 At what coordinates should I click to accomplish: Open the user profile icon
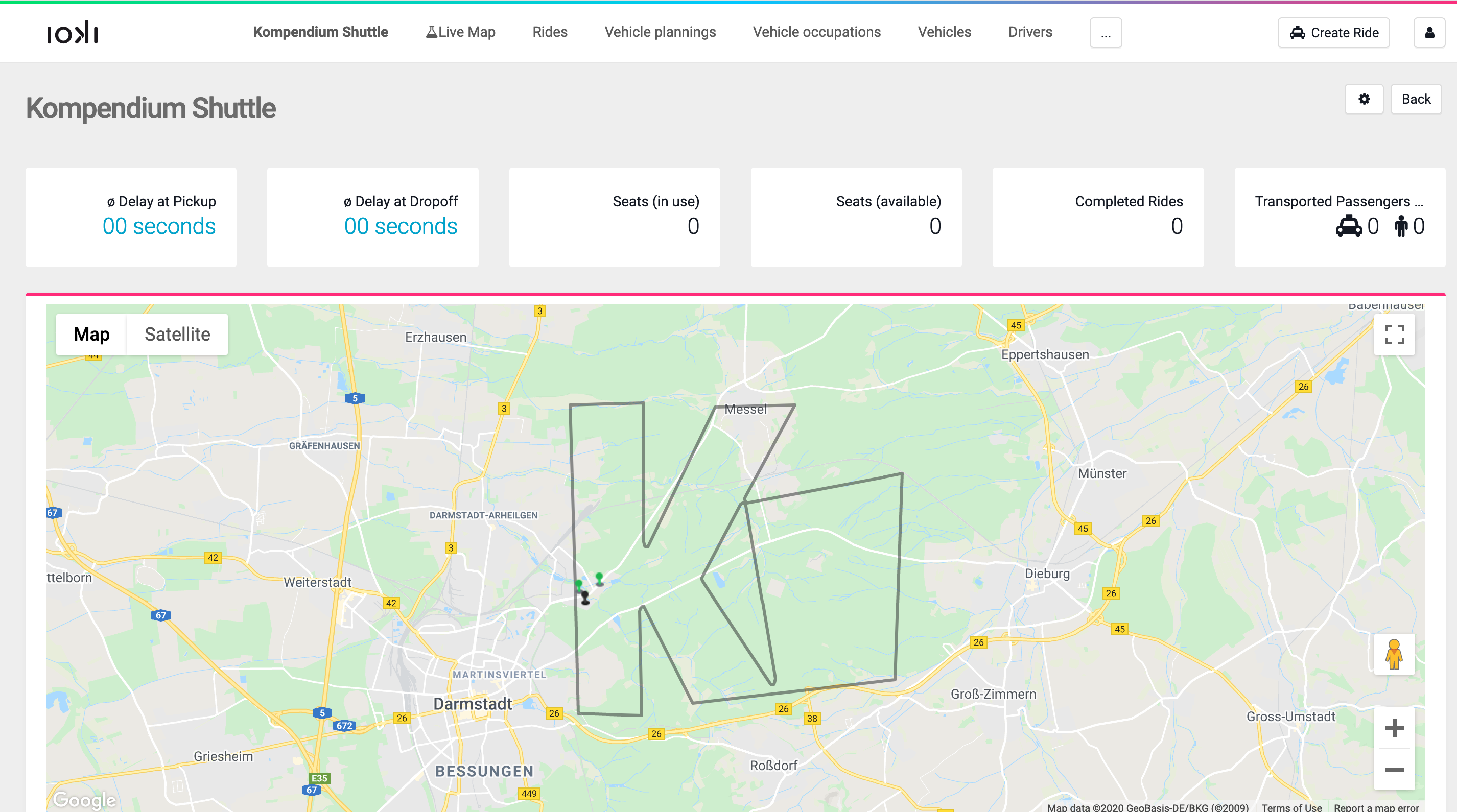coord(1429,33)
